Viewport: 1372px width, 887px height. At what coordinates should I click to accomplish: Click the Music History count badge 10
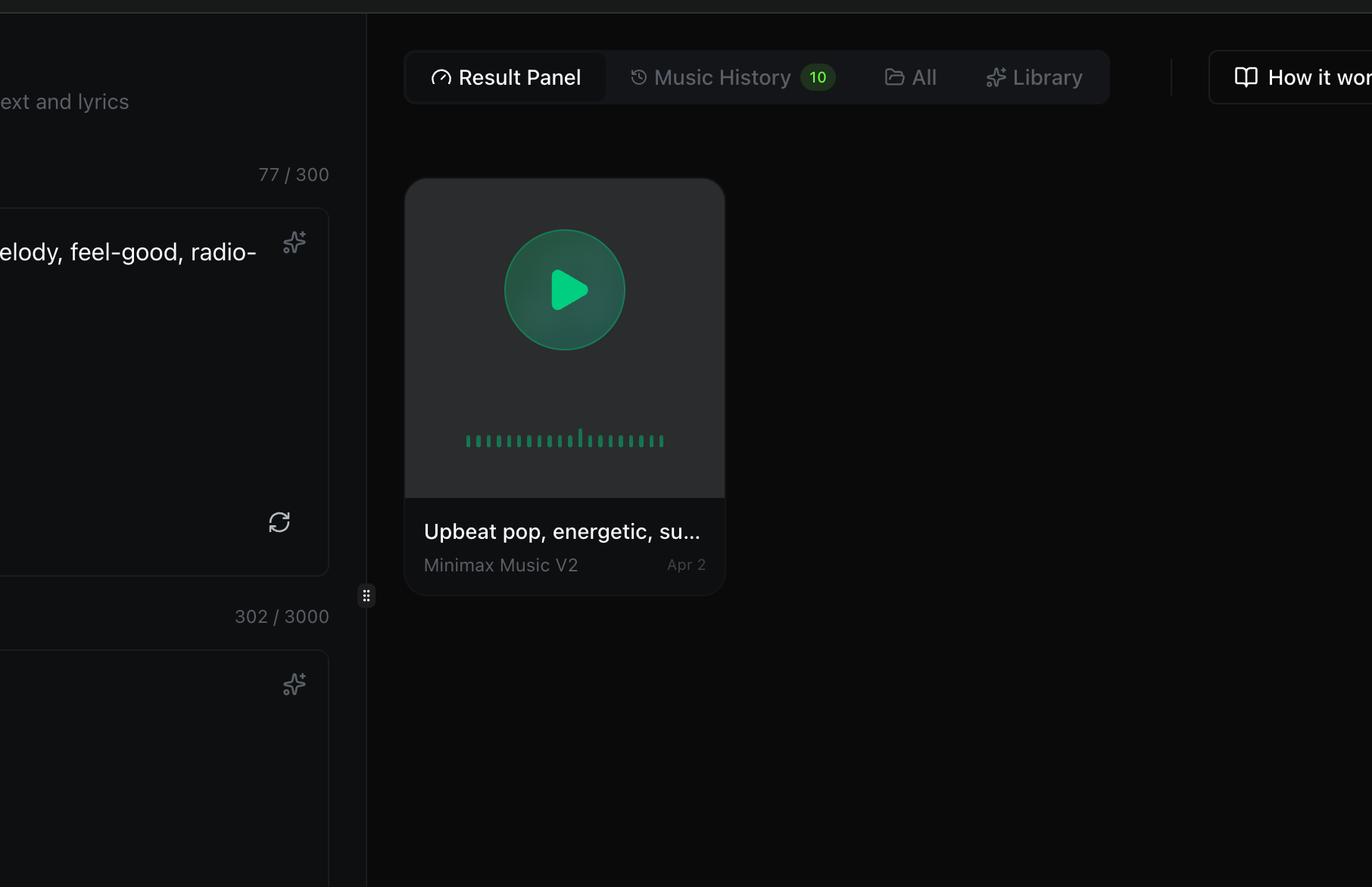point(818,77)
